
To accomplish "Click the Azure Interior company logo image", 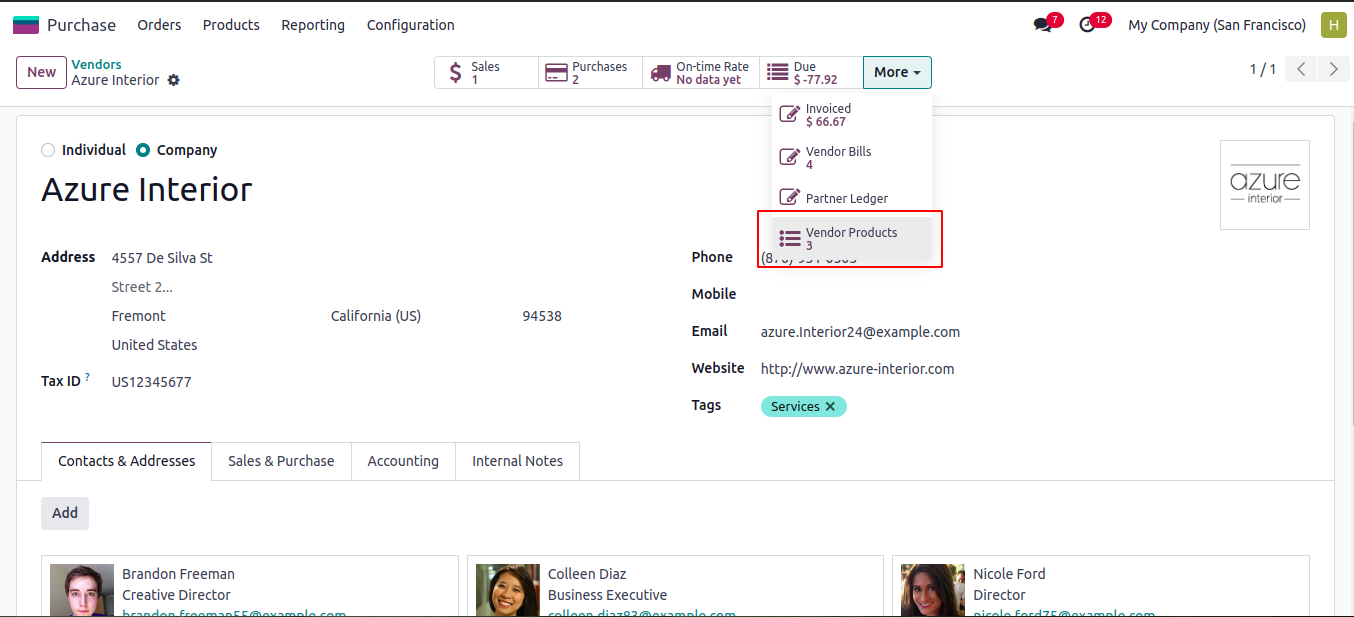I will click(x=1265, y=185).
